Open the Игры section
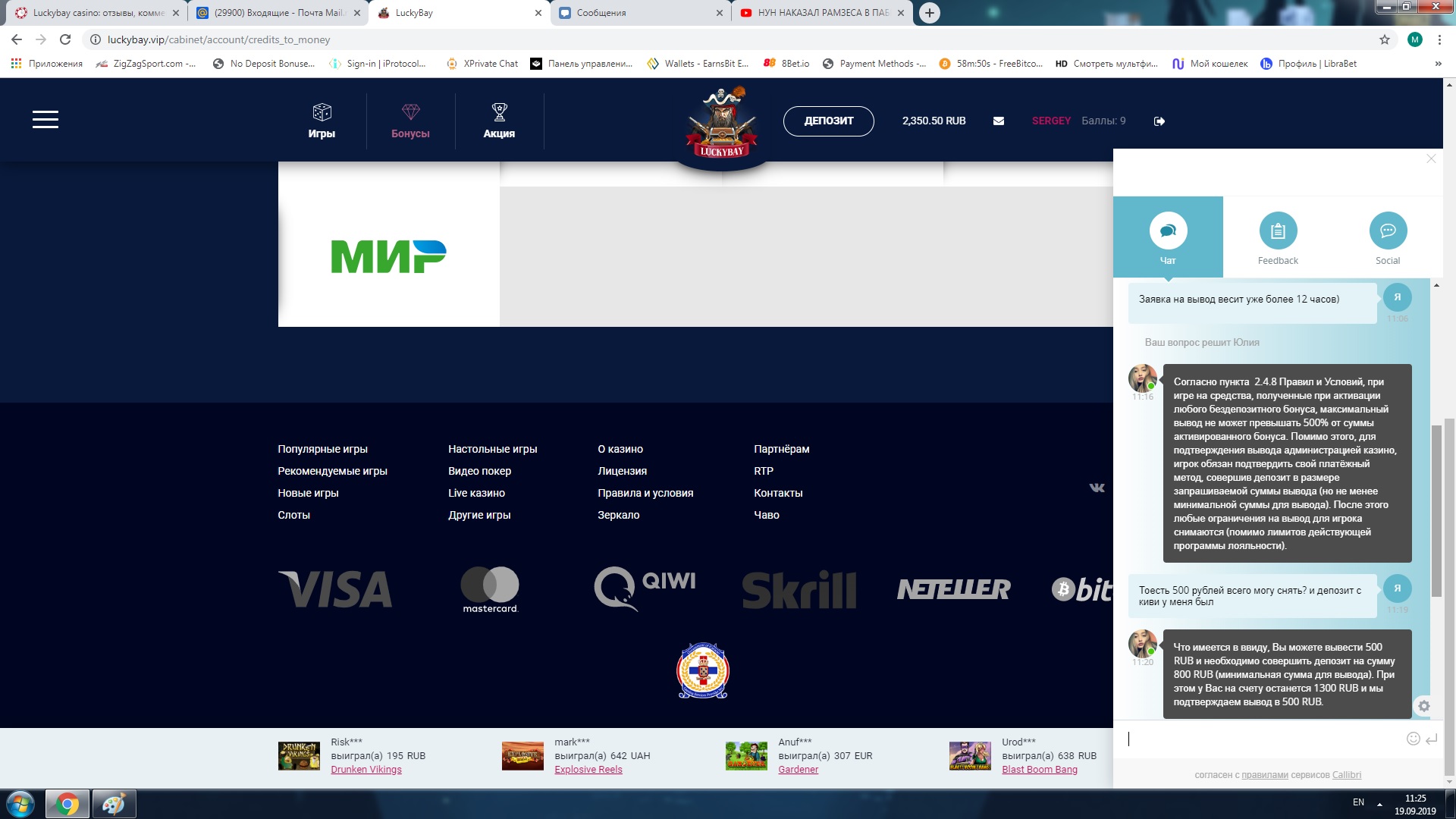This screenshot has width=1456, height=819. tap(322, 121)
